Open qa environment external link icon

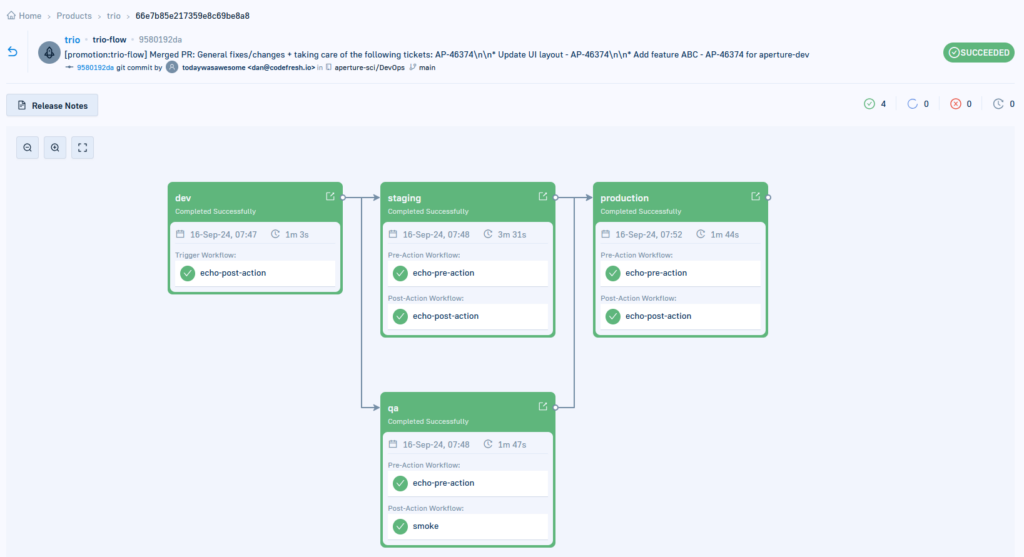(x=543, y=407)
